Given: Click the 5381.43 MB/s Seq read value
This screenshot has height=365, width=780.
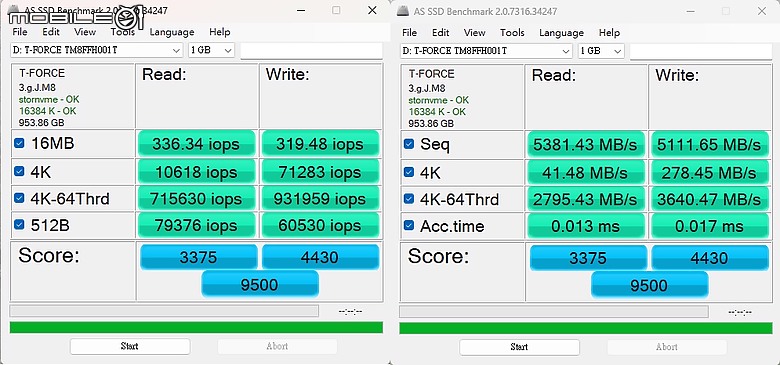Looking at the screenshot, I should 585,145.
